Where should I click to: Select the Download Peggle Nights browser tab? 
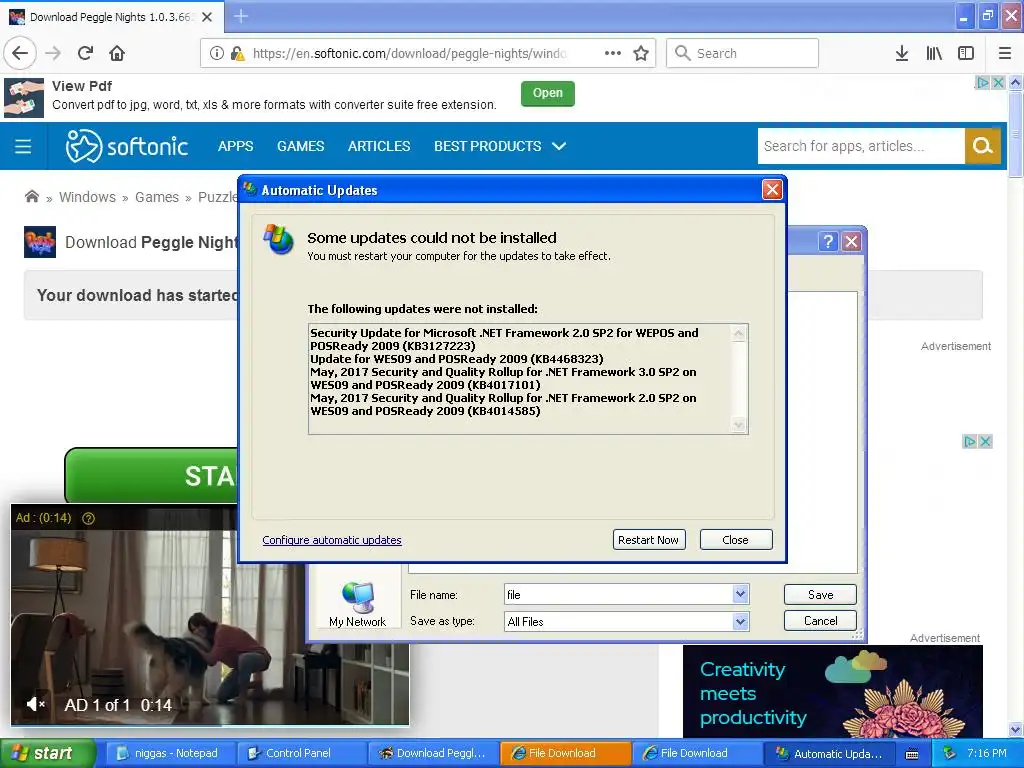111,17
